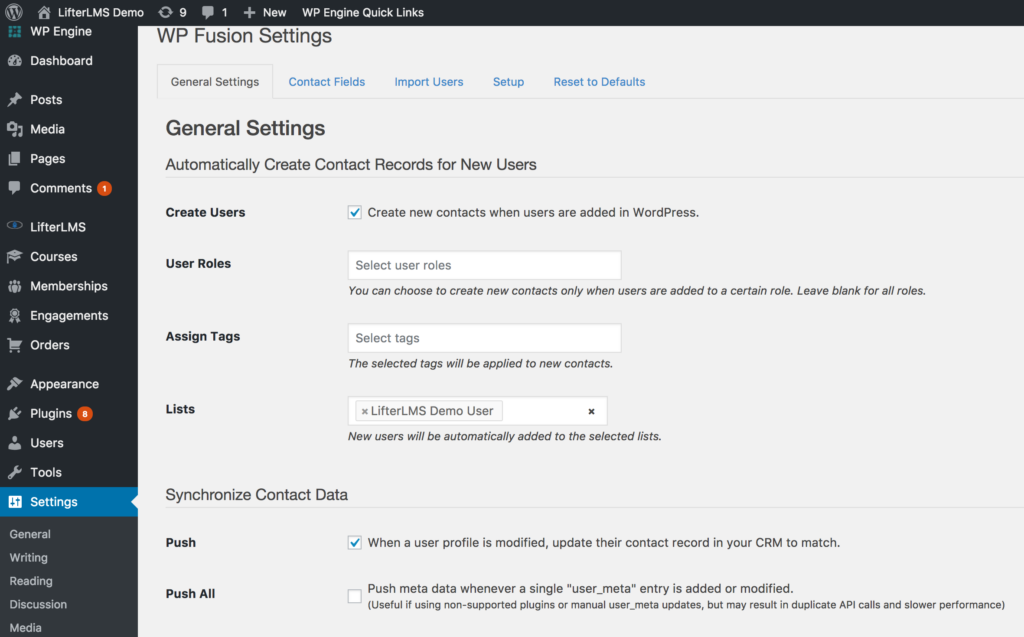Switch to the Import Users tab

click(428, 82)
